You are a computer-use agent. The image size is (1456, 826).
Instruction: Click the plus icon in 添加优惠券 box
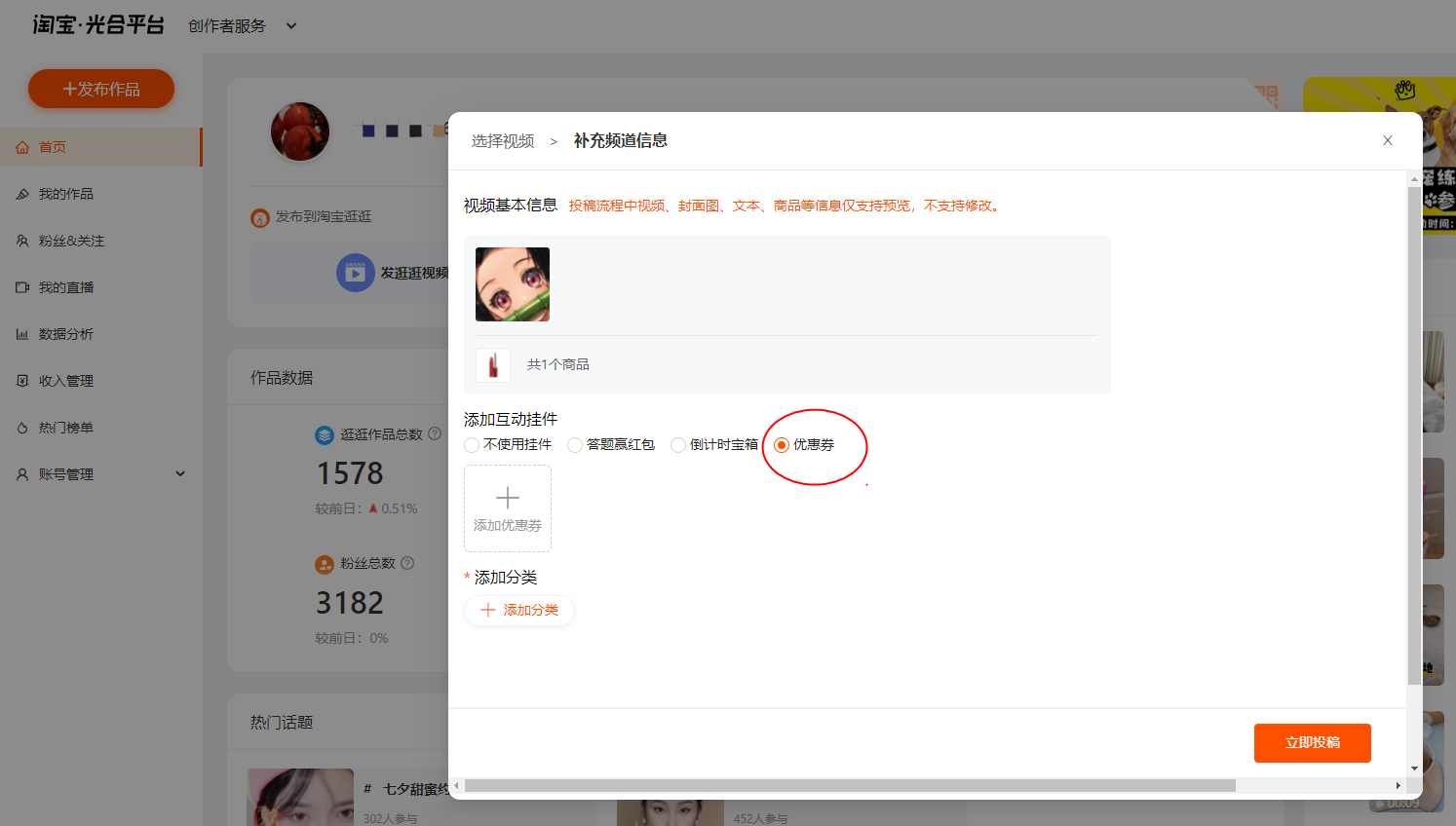tap(508, 498)
